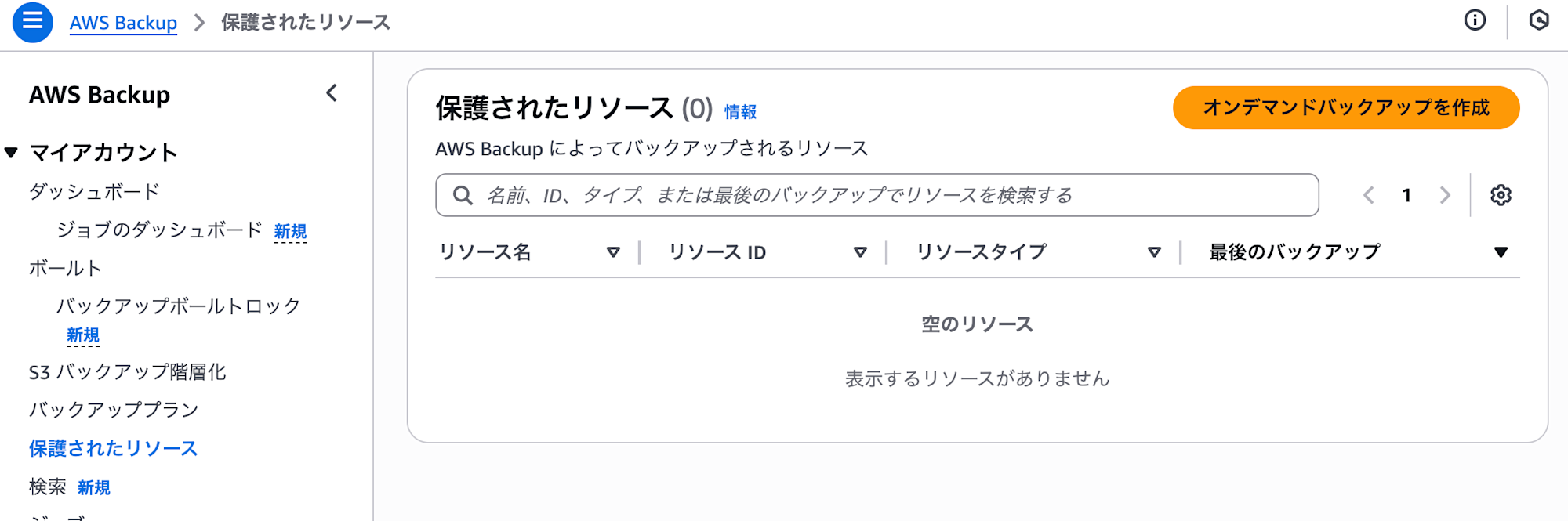Screen dimensions: 1568x521
Task: Go to previous page arrow
Action: tap(1369, 195)
